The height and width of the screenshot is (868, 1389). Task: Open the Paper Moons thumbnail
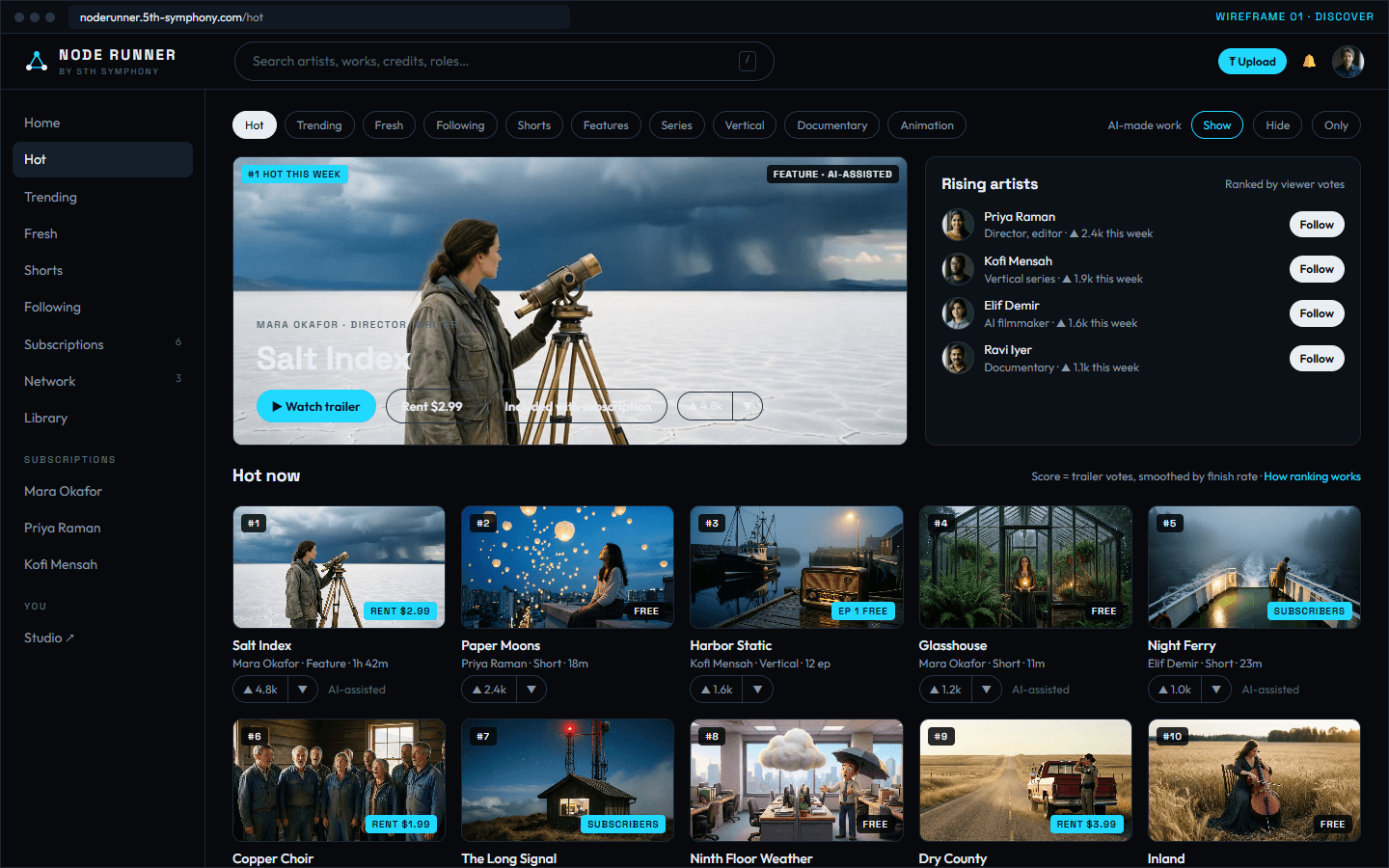pyautogui.click(x=567, y=567)
